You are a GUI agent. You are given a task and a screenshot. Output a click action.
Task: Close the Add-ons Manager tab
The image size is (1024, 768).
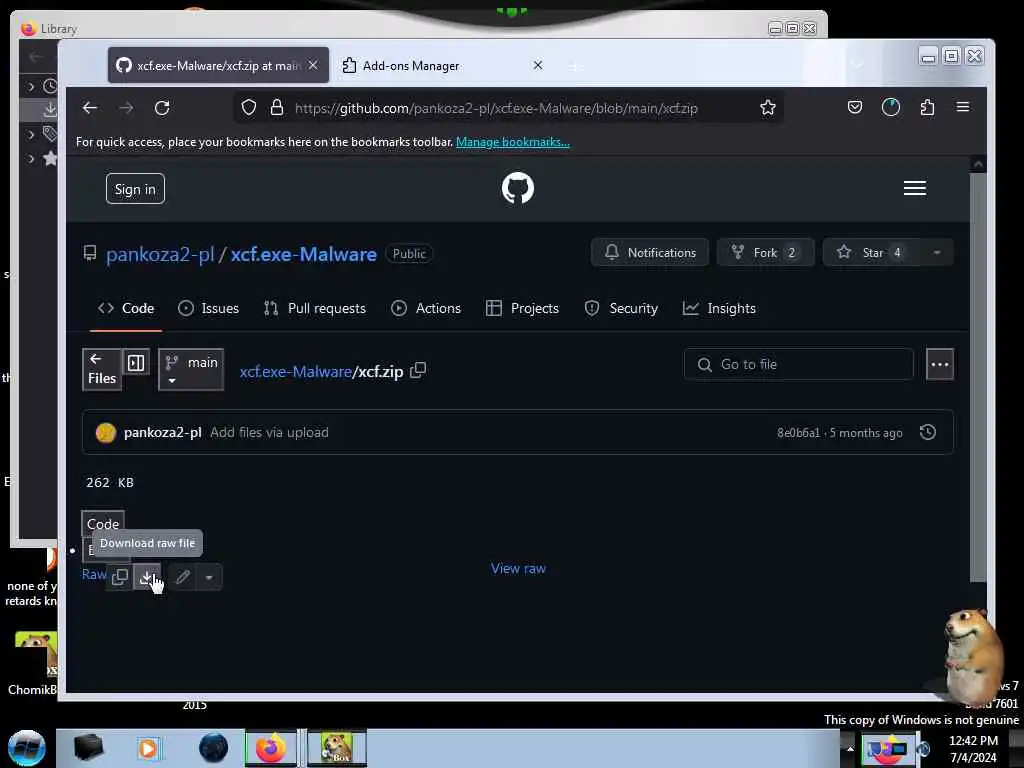[x=538, y=65]
